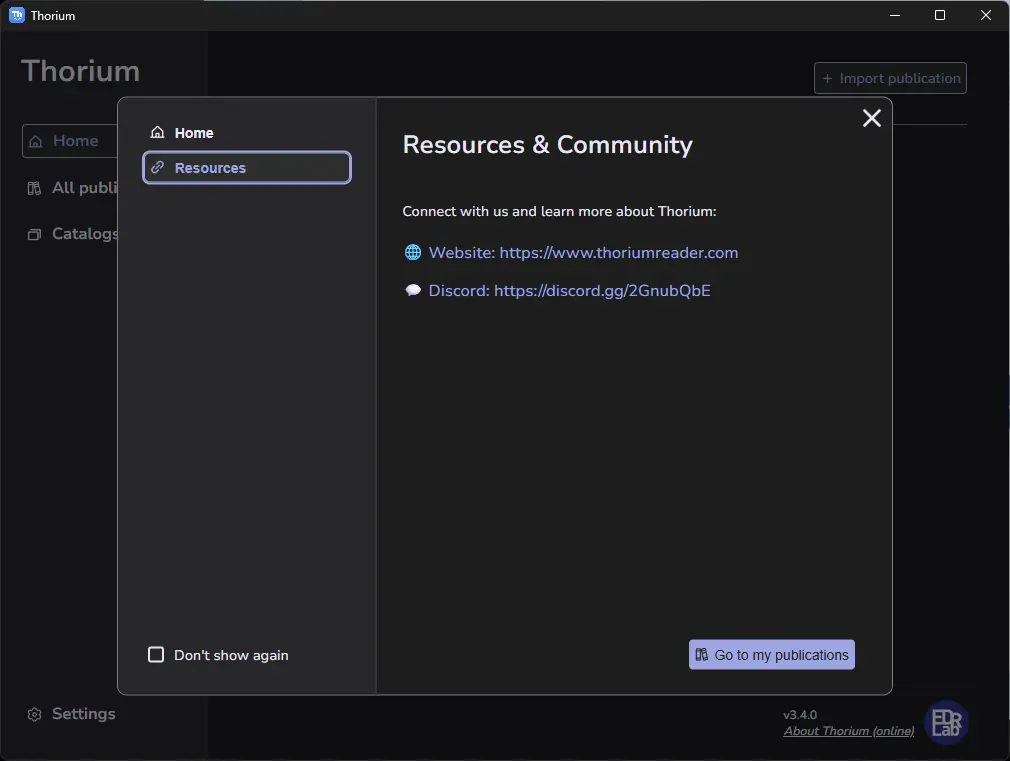Click the Resources & Community heading
Image resolution: width=1010 pixels, height=761 pixels.
coord(548,145)
